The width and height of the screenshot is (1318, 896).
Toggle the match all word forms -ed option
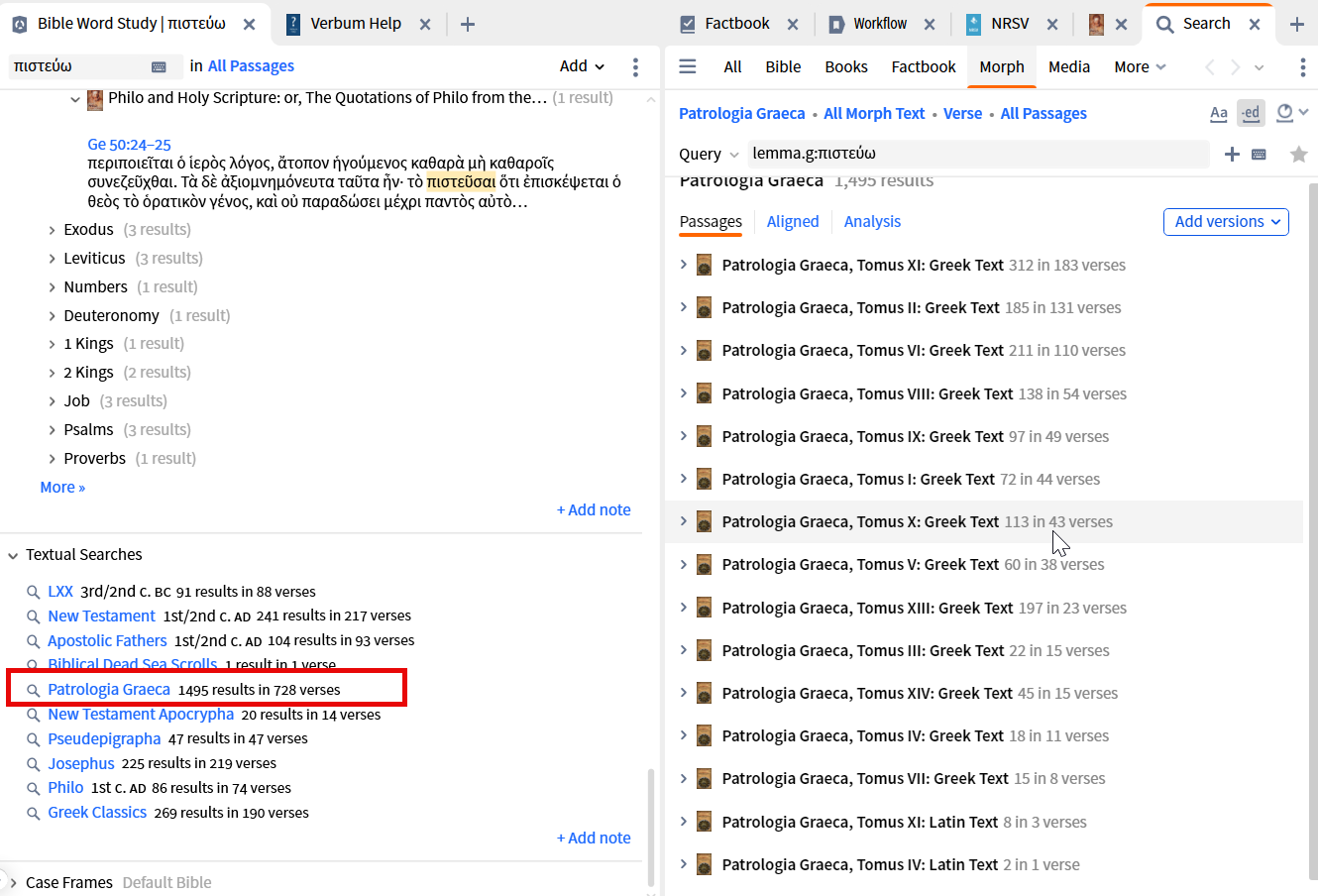(1251, 113)
